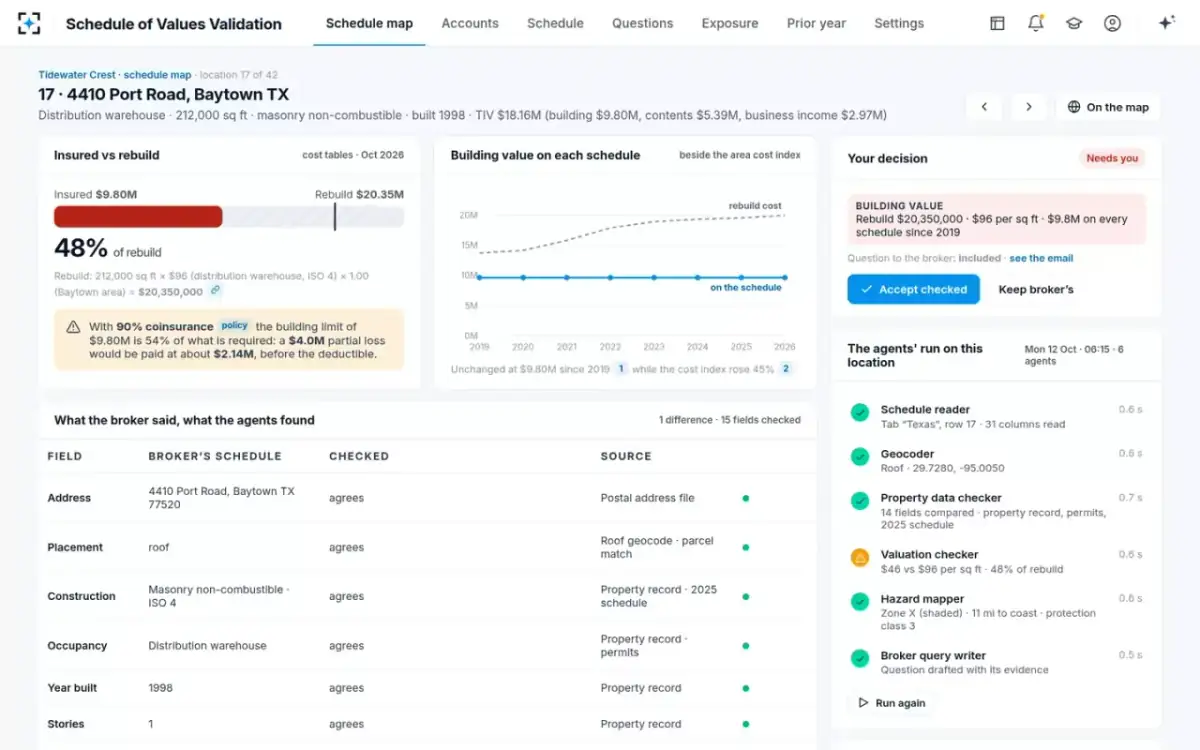Click the 2022 point on the schedule line

click(x=610, y=277)
